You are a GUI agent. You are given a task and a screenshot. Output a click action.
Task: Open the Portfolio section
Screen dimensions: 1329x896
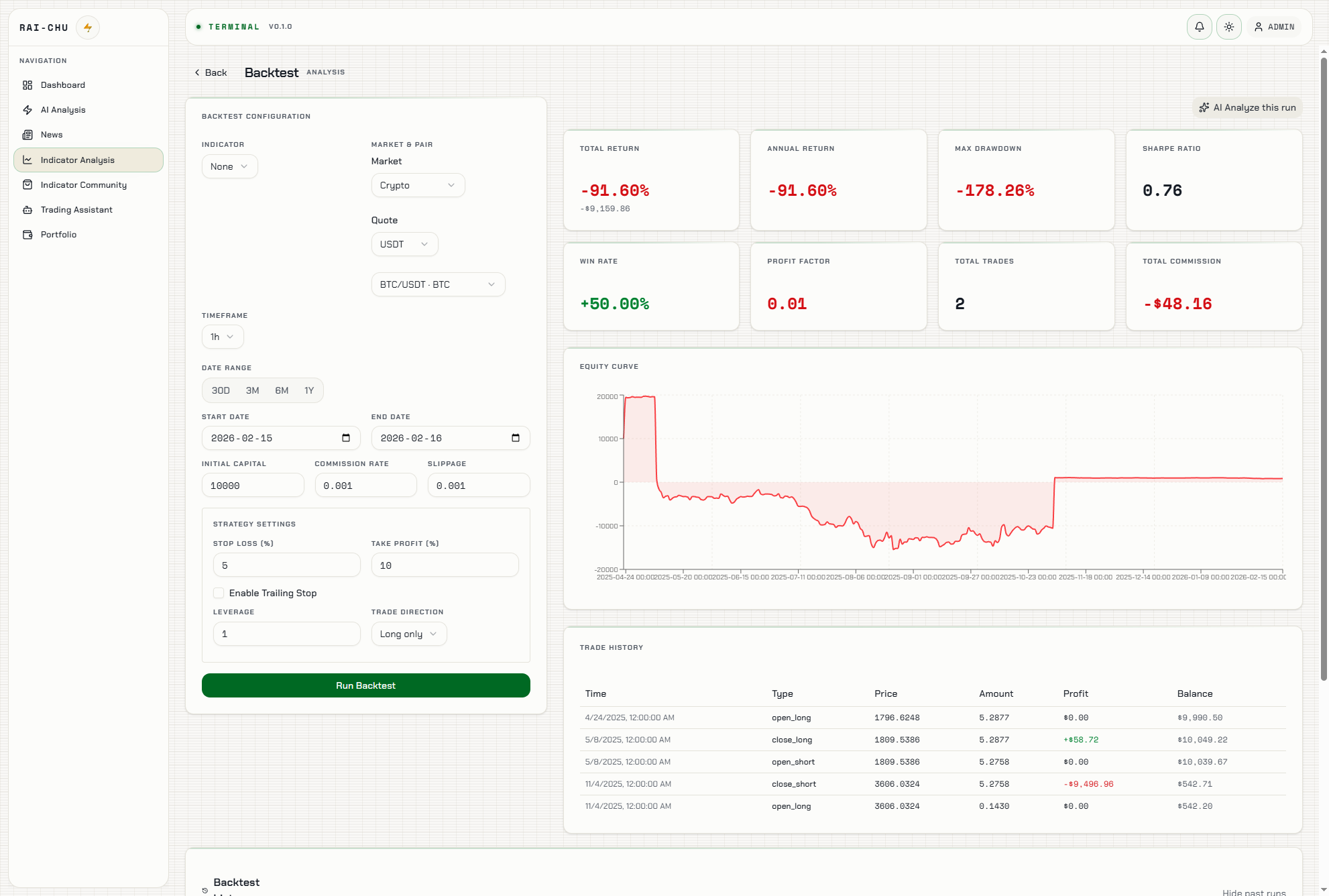coord(58,234)
